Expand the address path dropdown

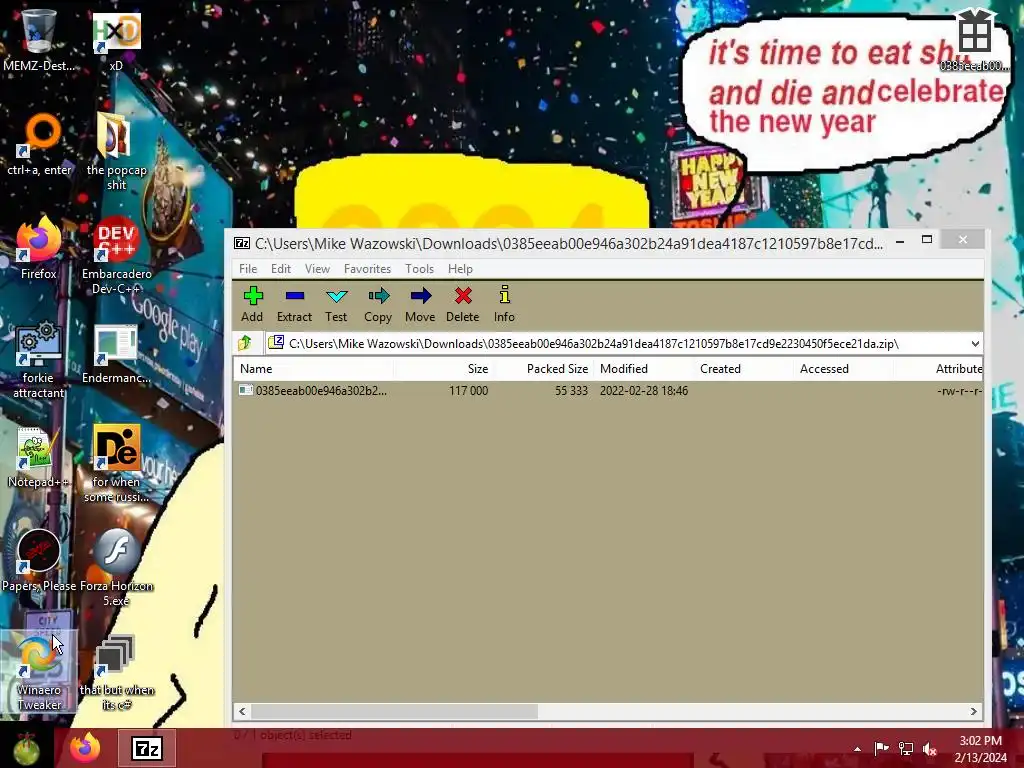point(974,344)
